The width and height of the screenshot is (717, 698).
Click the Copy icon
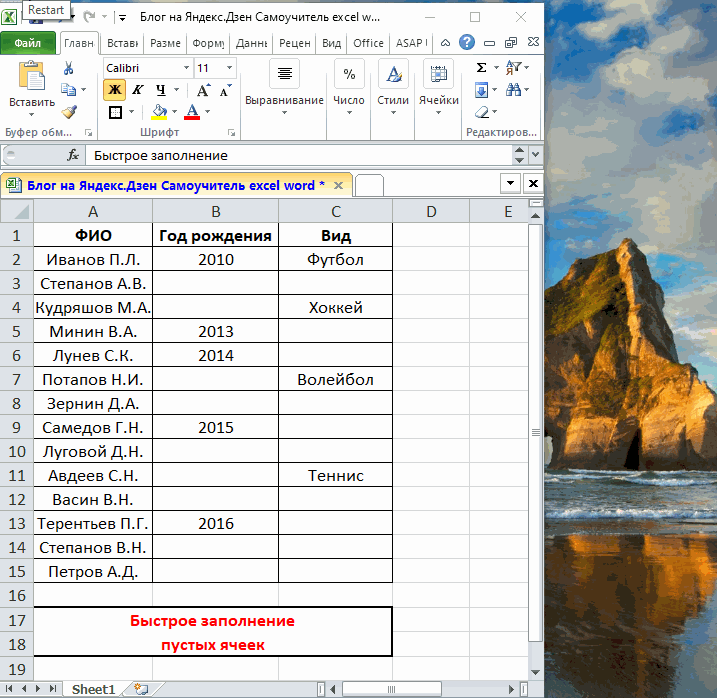pyautogui.click(x=69, y=89)
